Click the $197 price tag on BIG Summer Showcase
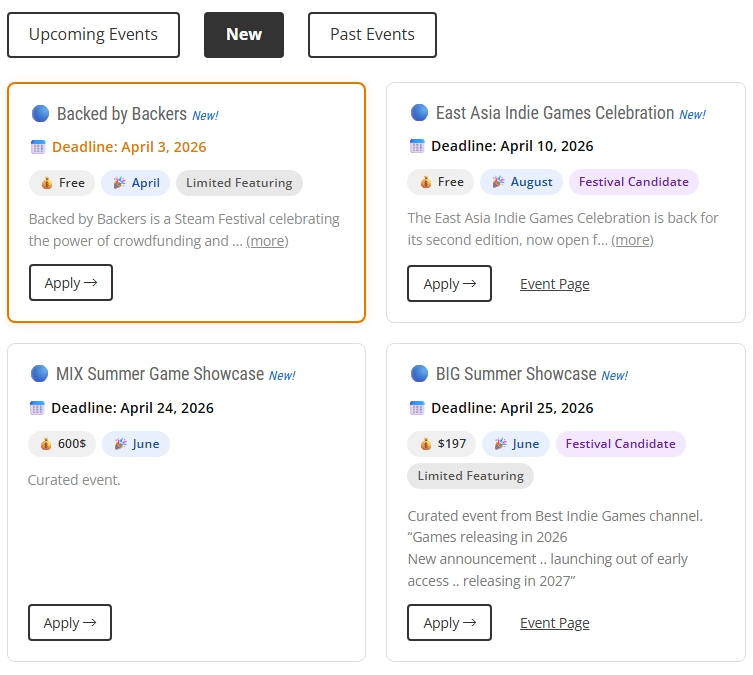The height and width of the screenshot is (675, 753). [445, 444]
